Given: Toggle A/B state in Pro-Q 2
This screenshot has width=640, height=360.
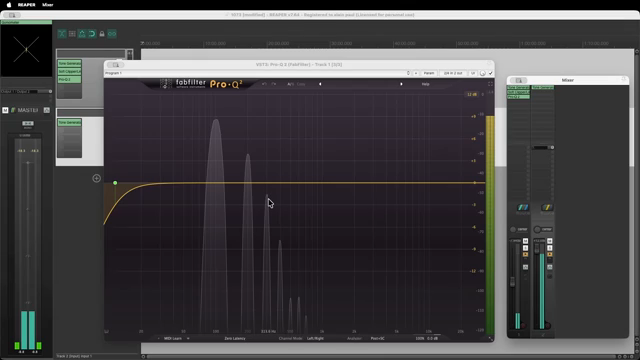Looking at the screenshot, I should [x=290, y=84].
